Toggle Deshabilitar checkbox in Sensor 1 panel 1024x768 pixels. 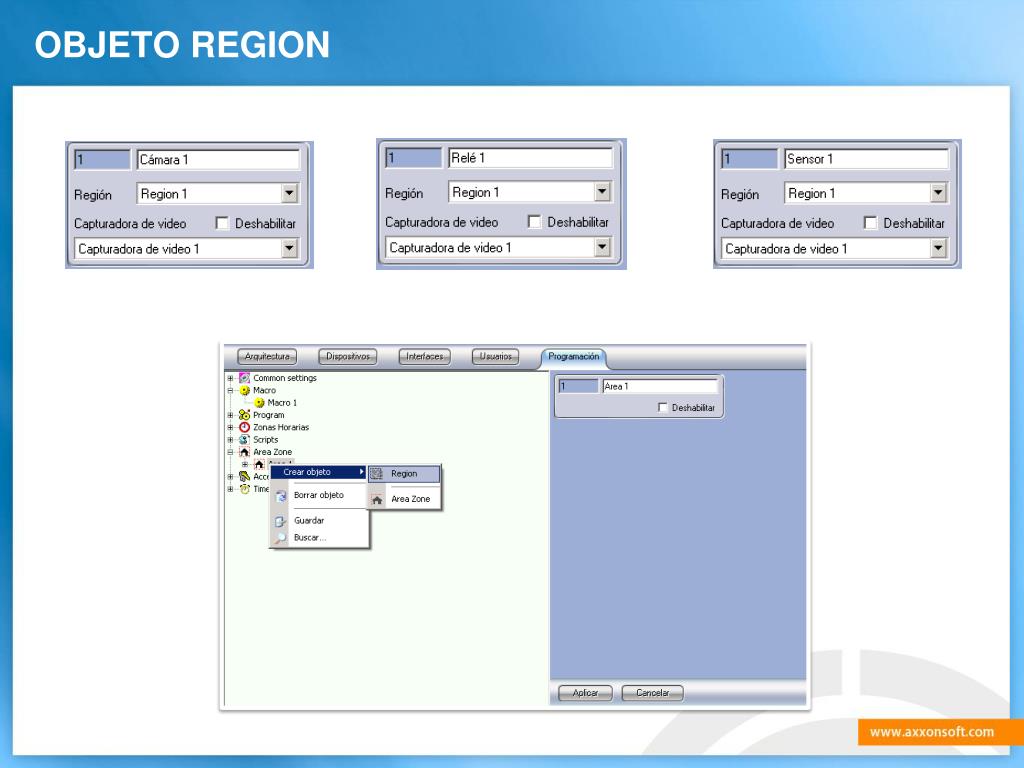[871, 223]
